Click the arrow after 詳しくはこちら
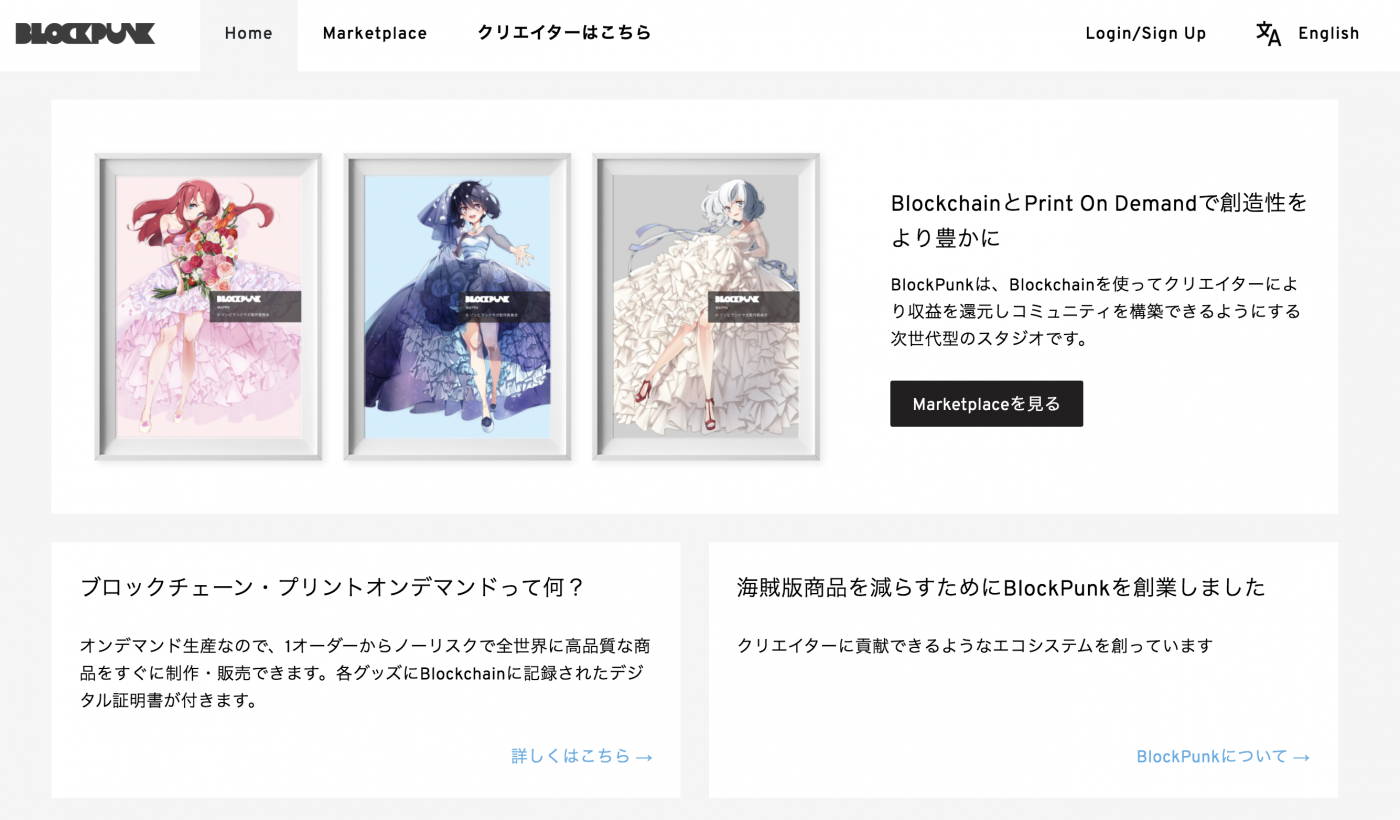Viewport: 1400px width, 820px height. [x=644, y=757]
